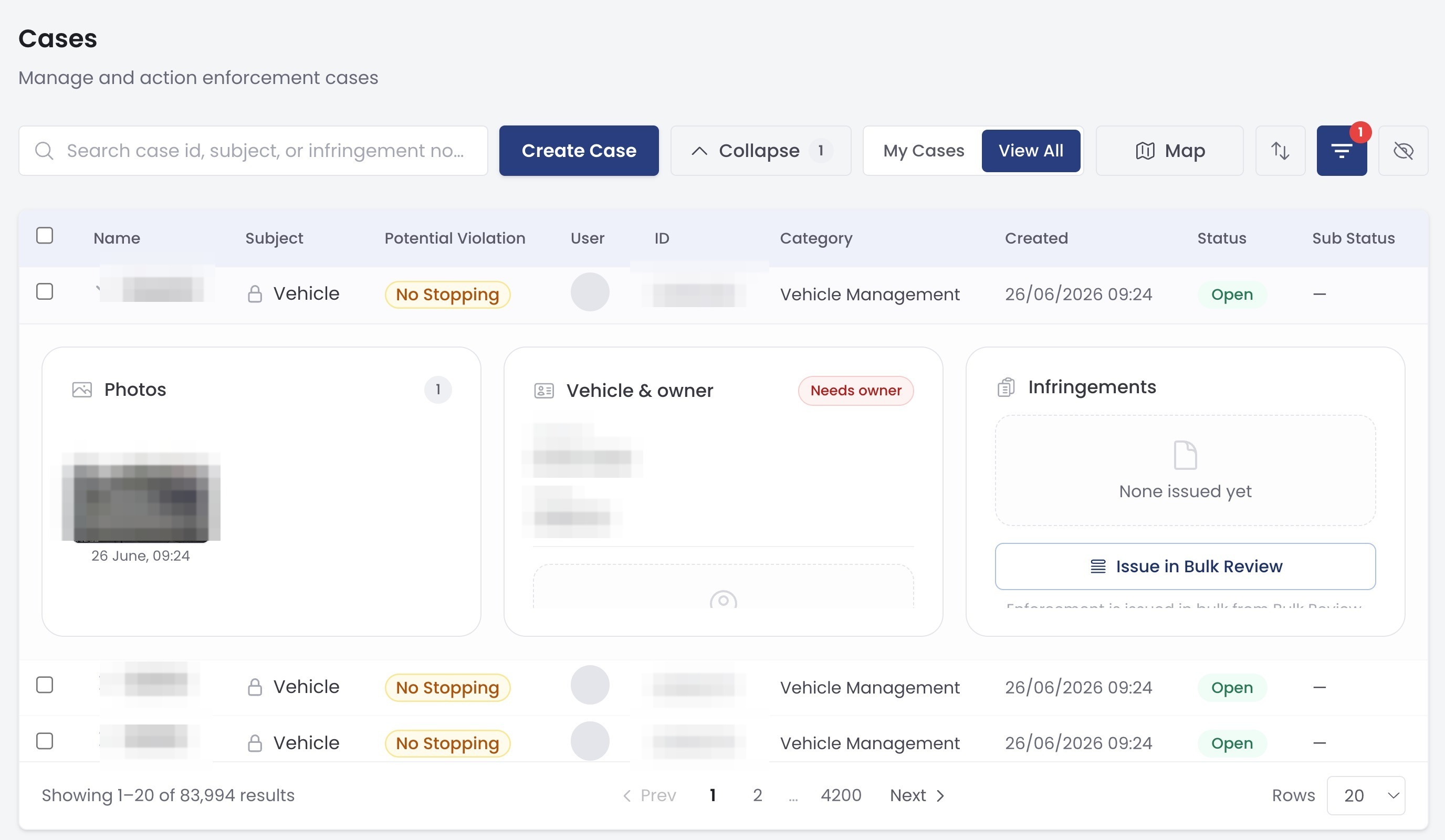Collapse expanded rows with Collapse button

point(760,151)
